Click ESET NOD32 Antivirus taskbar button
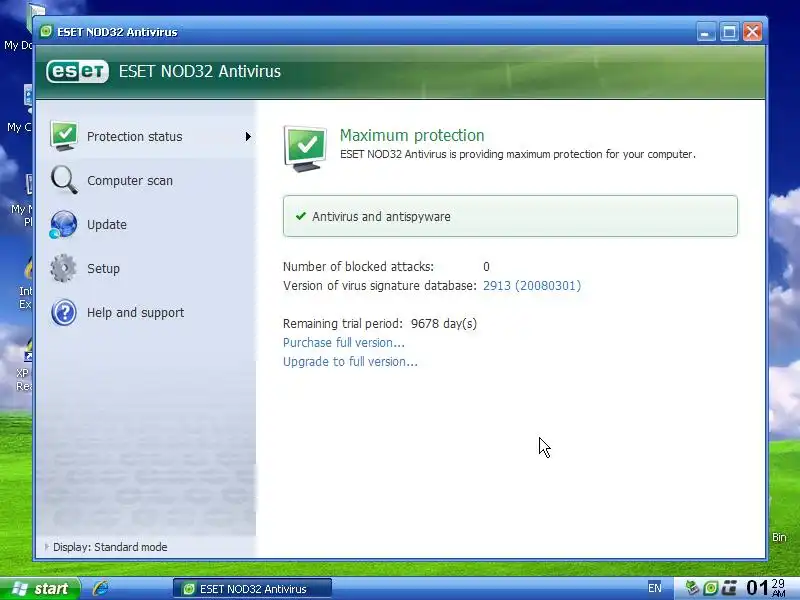Viewport: 800px width, 600px height. coord(252,588)
